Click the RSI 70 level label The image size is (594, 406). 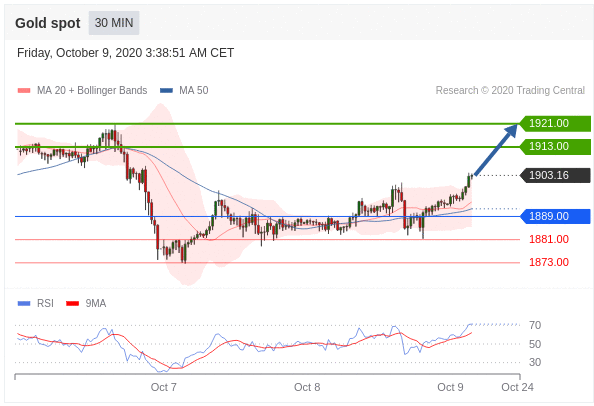pos(535,325)
